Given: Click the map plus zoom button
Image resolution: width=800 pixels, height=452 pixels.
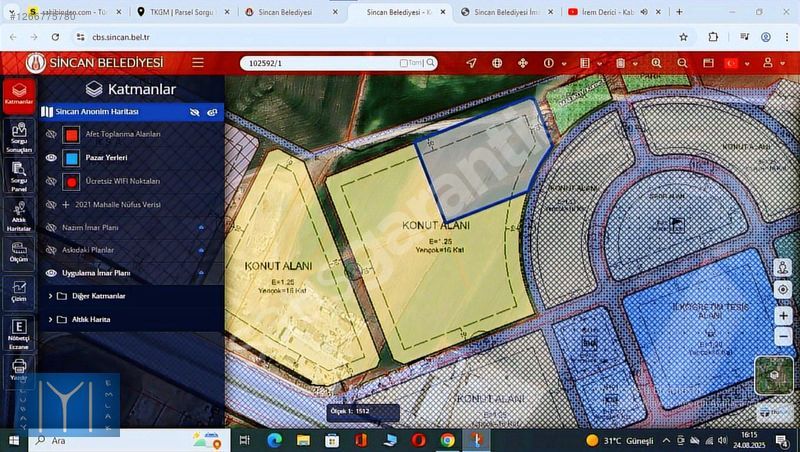Looking at the screenshot, I should [x=783, y=315].
